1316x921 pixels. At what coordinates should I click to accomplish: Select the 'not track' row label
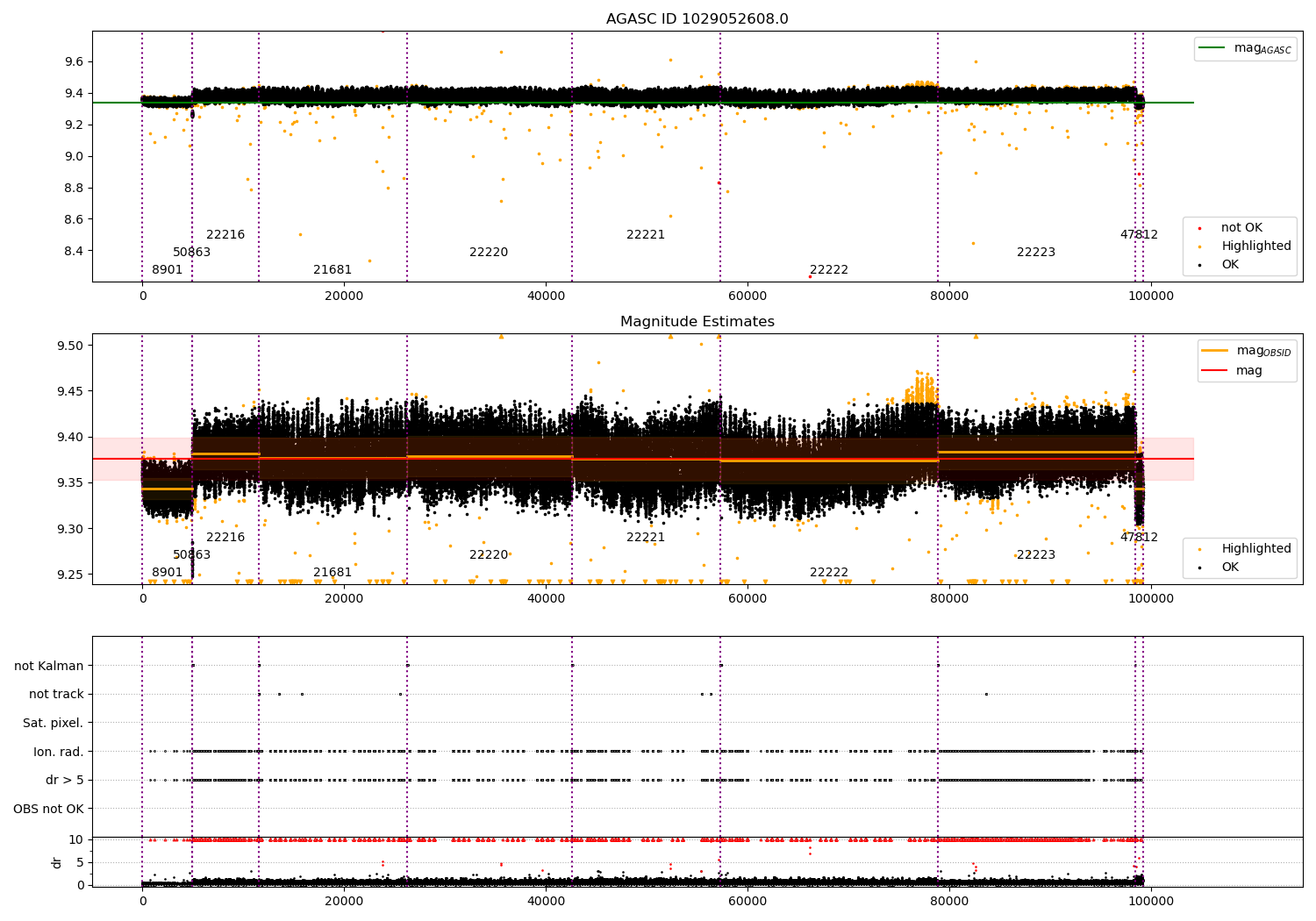[x=56, y=695]
